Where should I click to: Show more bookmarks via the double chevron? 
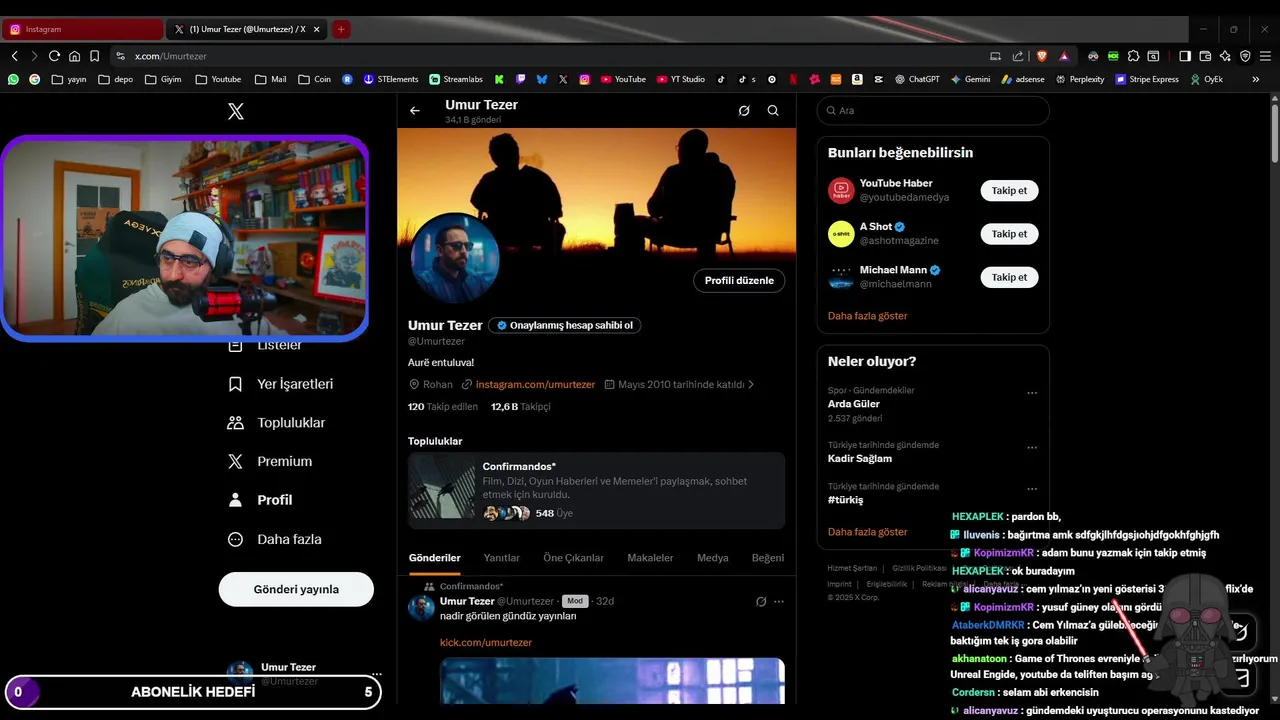1256,79
